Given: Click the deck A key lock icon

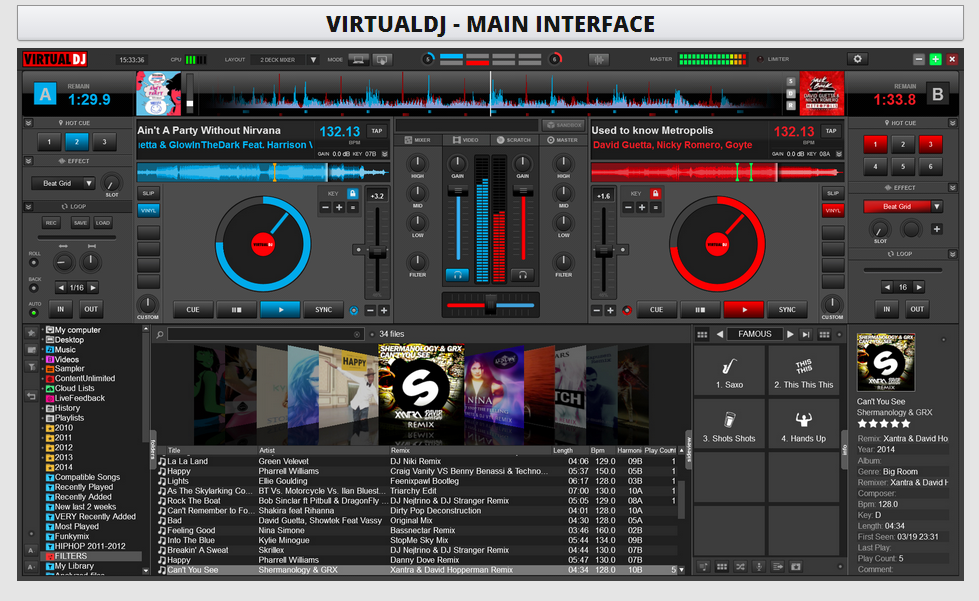Looking at the screenshot, I should pyautogui.click(x=353, y=193).
